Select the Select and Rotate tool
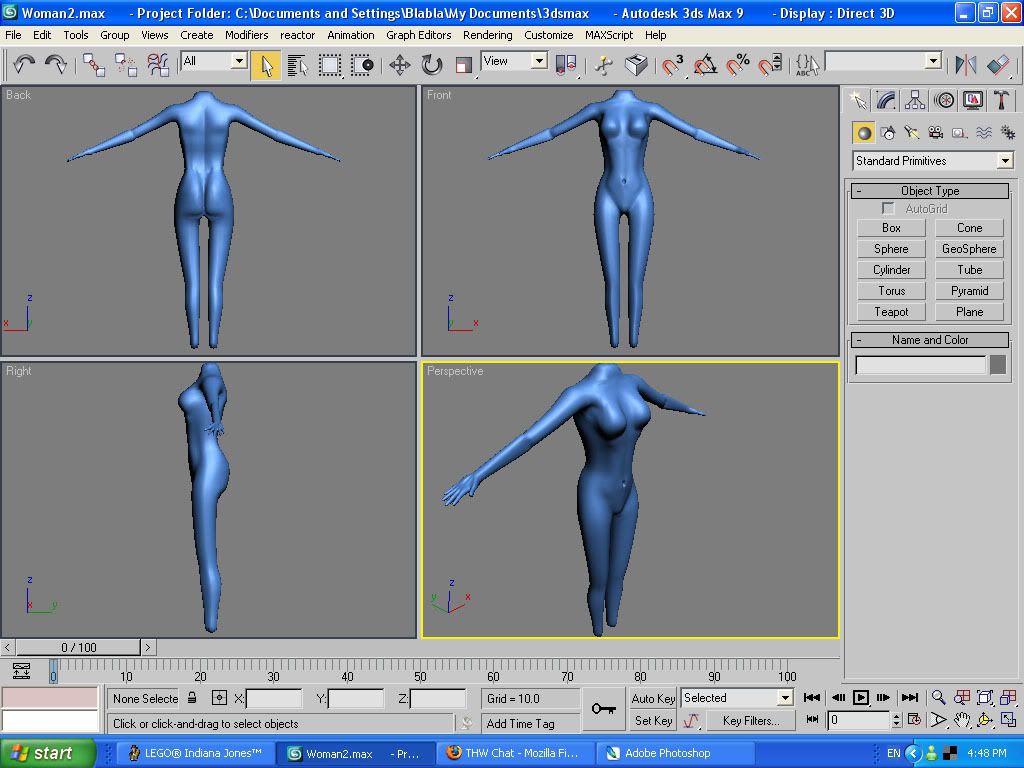1024x768 pixels. tap(432, 65)
